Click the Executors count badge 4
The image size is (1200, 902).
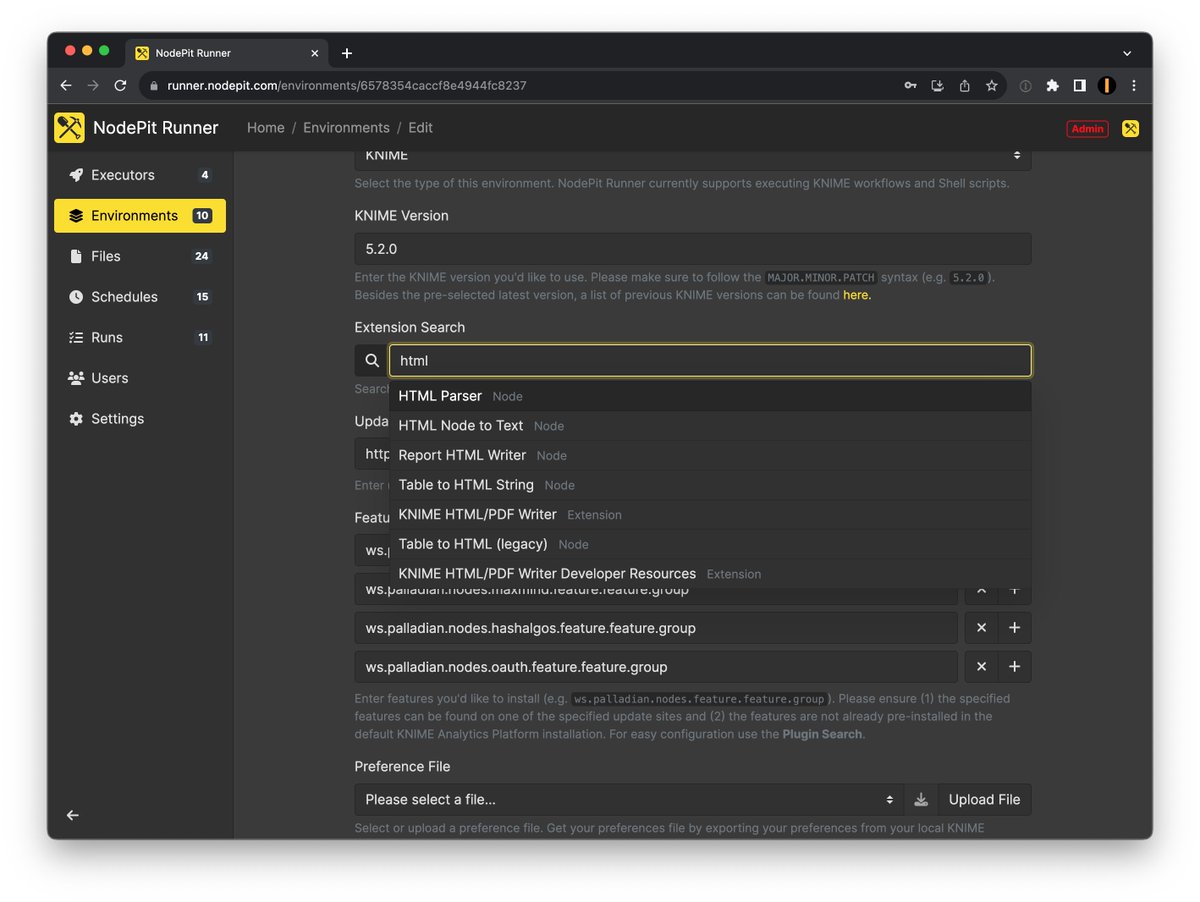tap(204, 175)
